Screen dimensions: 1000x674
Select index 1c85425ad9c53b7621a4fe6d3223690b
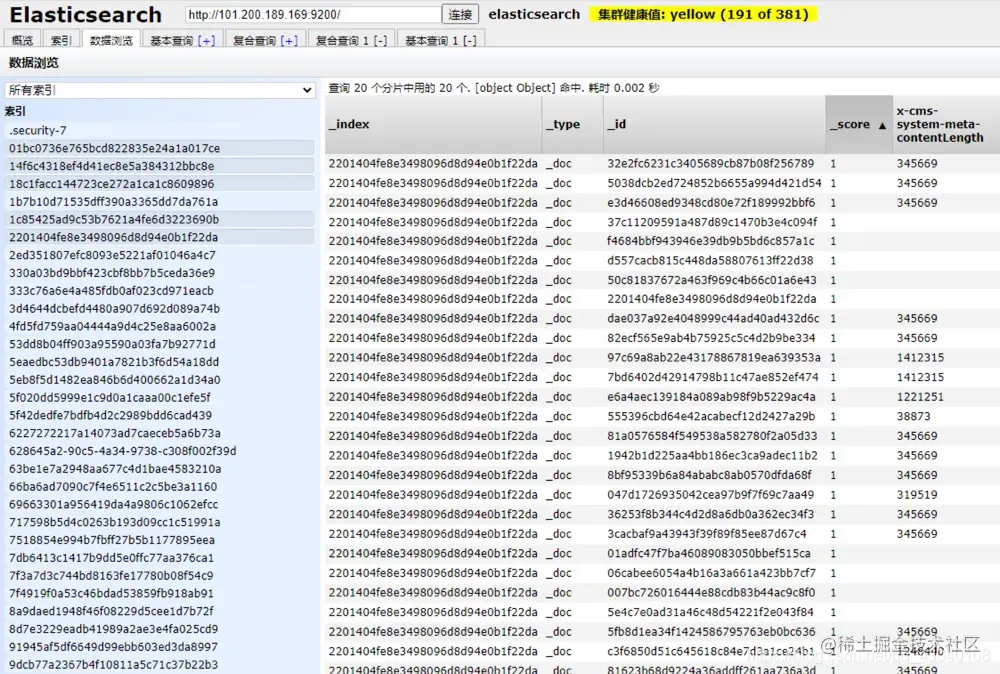(159, 219)
